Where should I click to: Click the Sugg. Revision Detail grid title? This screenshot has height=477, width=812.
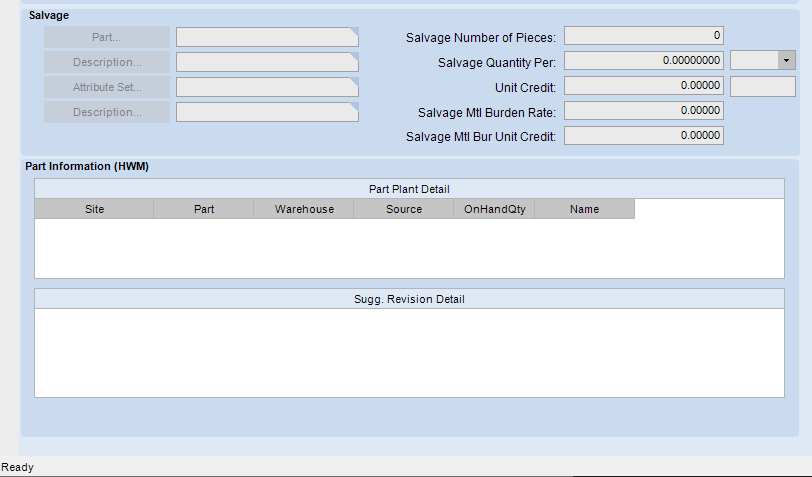409,299
